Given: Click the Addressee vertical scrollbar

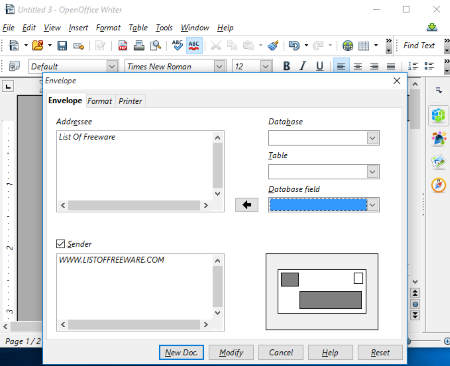Looking at the screenshot, I should tap(218, 165).
